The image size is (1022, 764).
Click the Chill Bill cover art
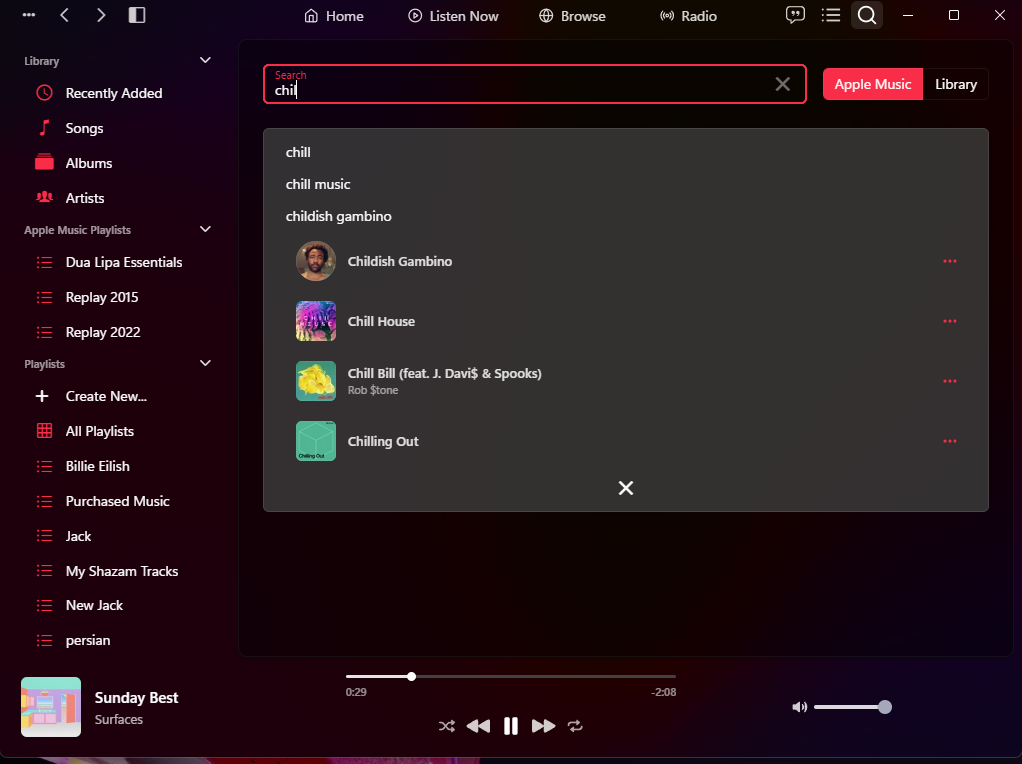(x=316, y=381)
